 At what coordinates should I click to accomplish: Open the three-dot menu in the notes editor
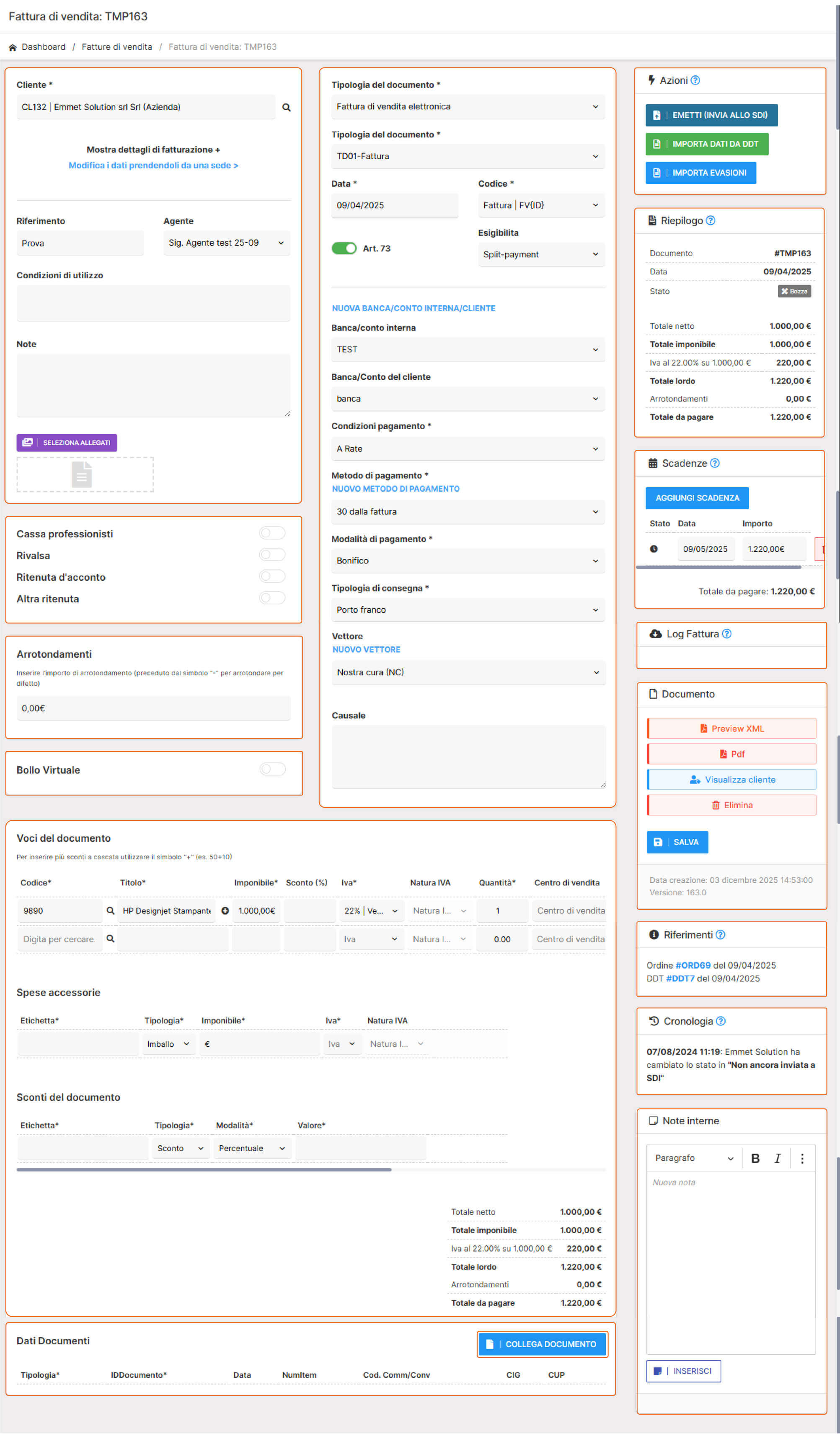click(x=802, y=1158)
